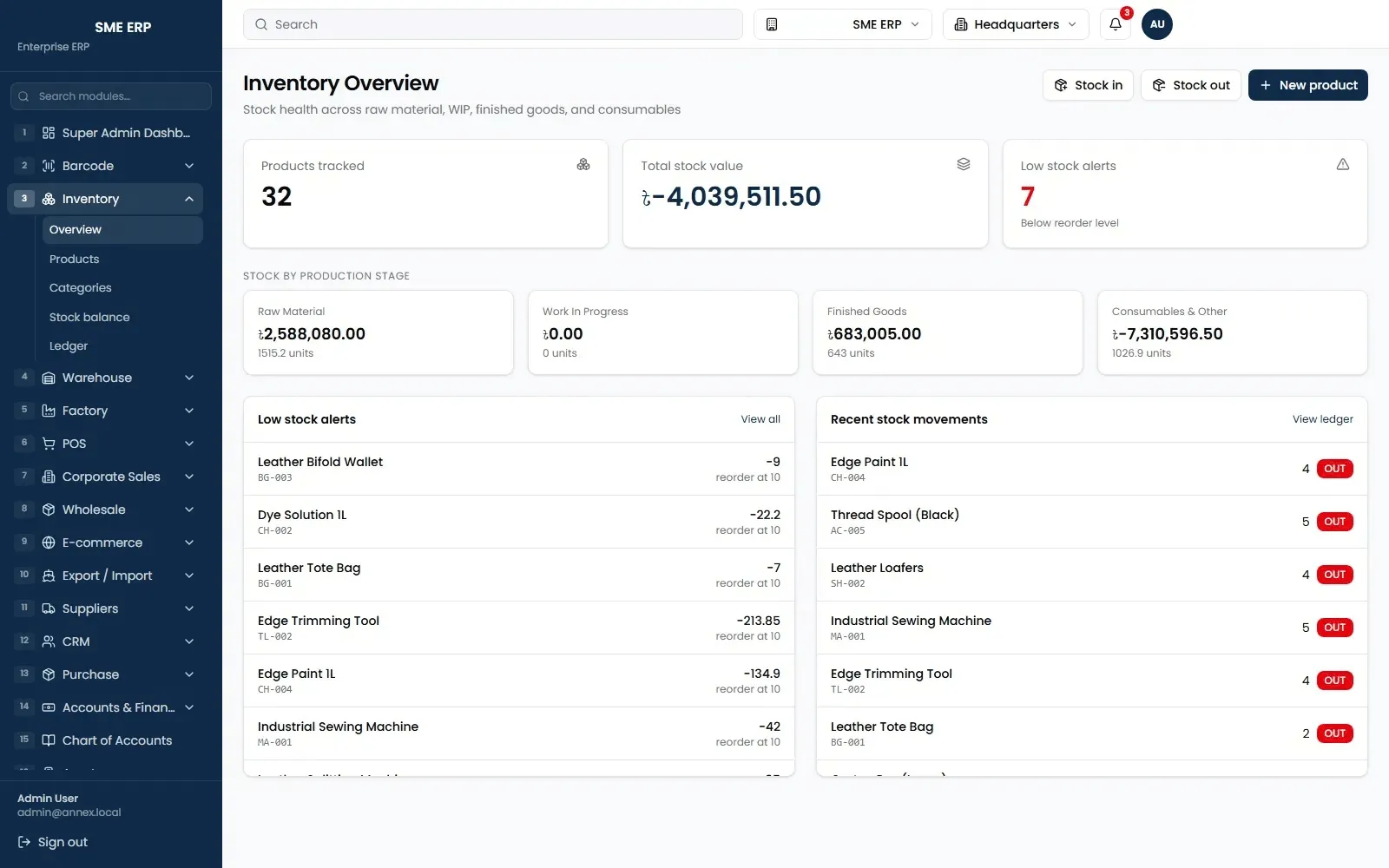1389x868 pixels.
Task: Open the AU user avatar menu
Action: 1157,24
